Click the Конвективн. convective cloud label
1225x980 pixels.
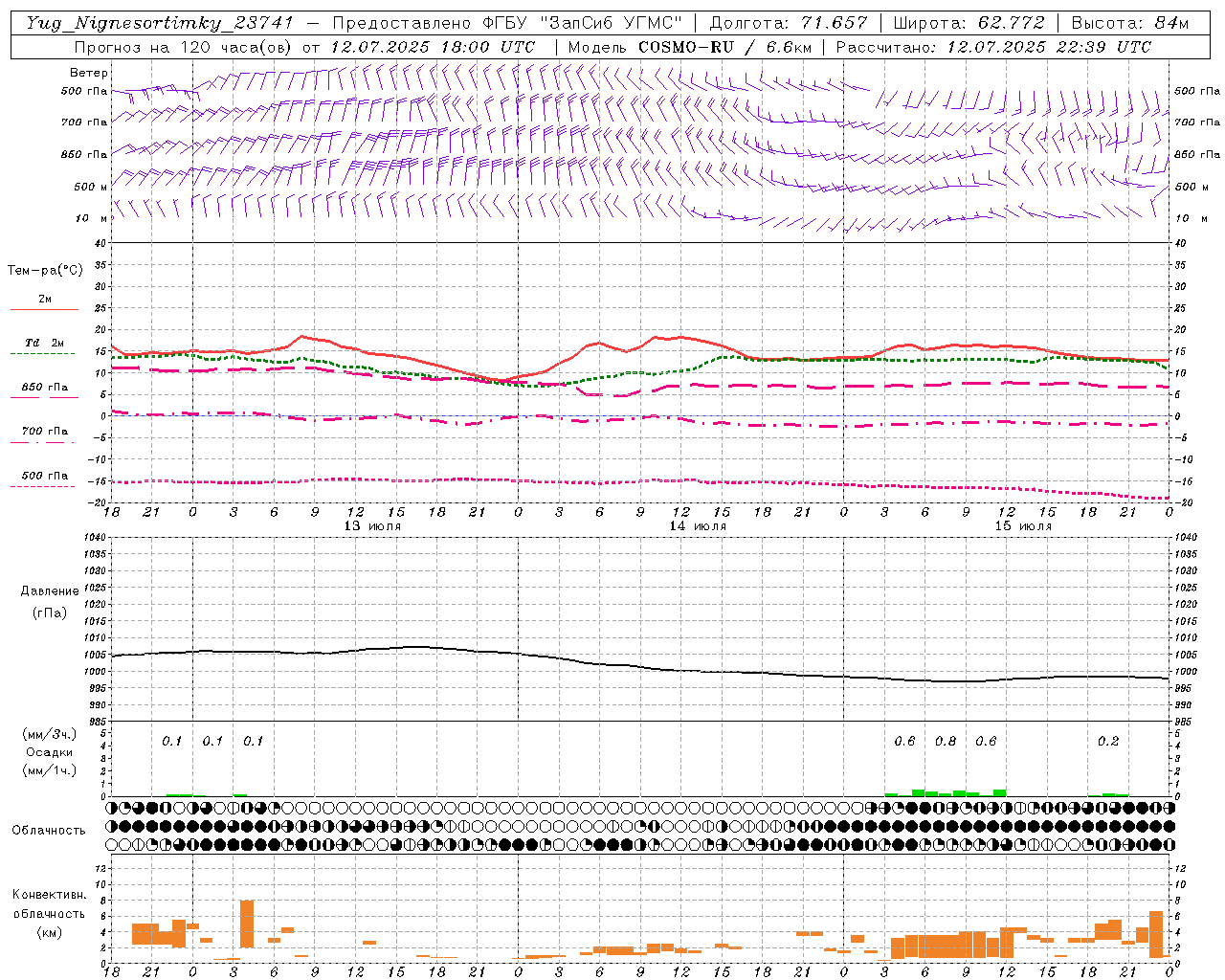tap(49, 895)
